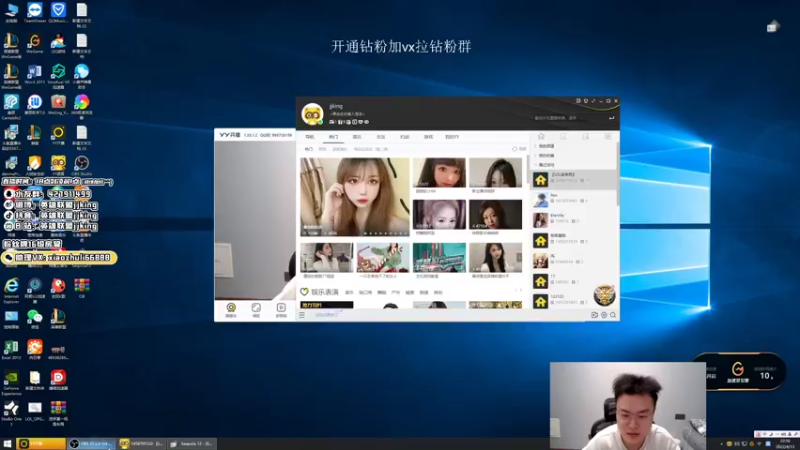Select the third tab in YY navigation bar
This screenshot has height=450, width=800.
357,137
